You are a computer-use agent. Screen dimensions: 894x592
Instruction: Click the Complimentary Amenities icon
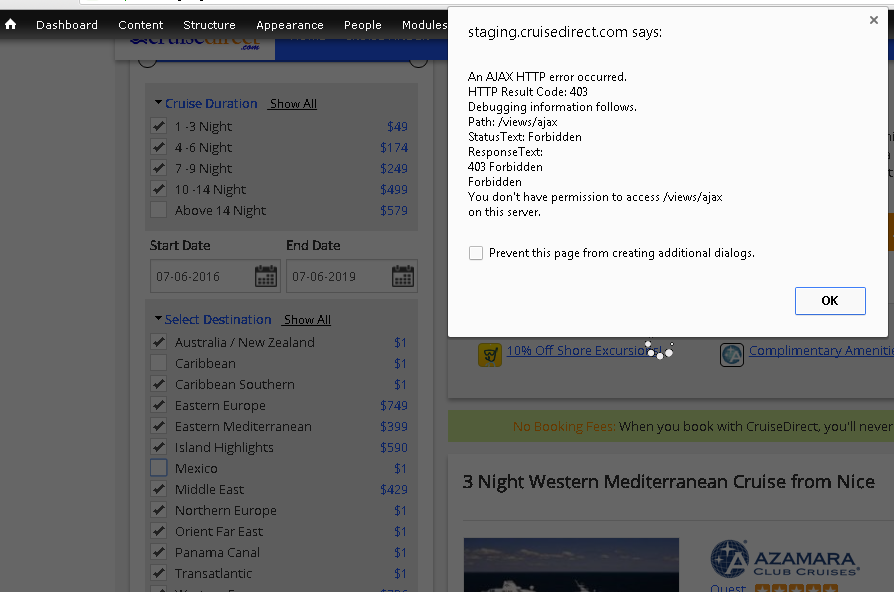732,355
